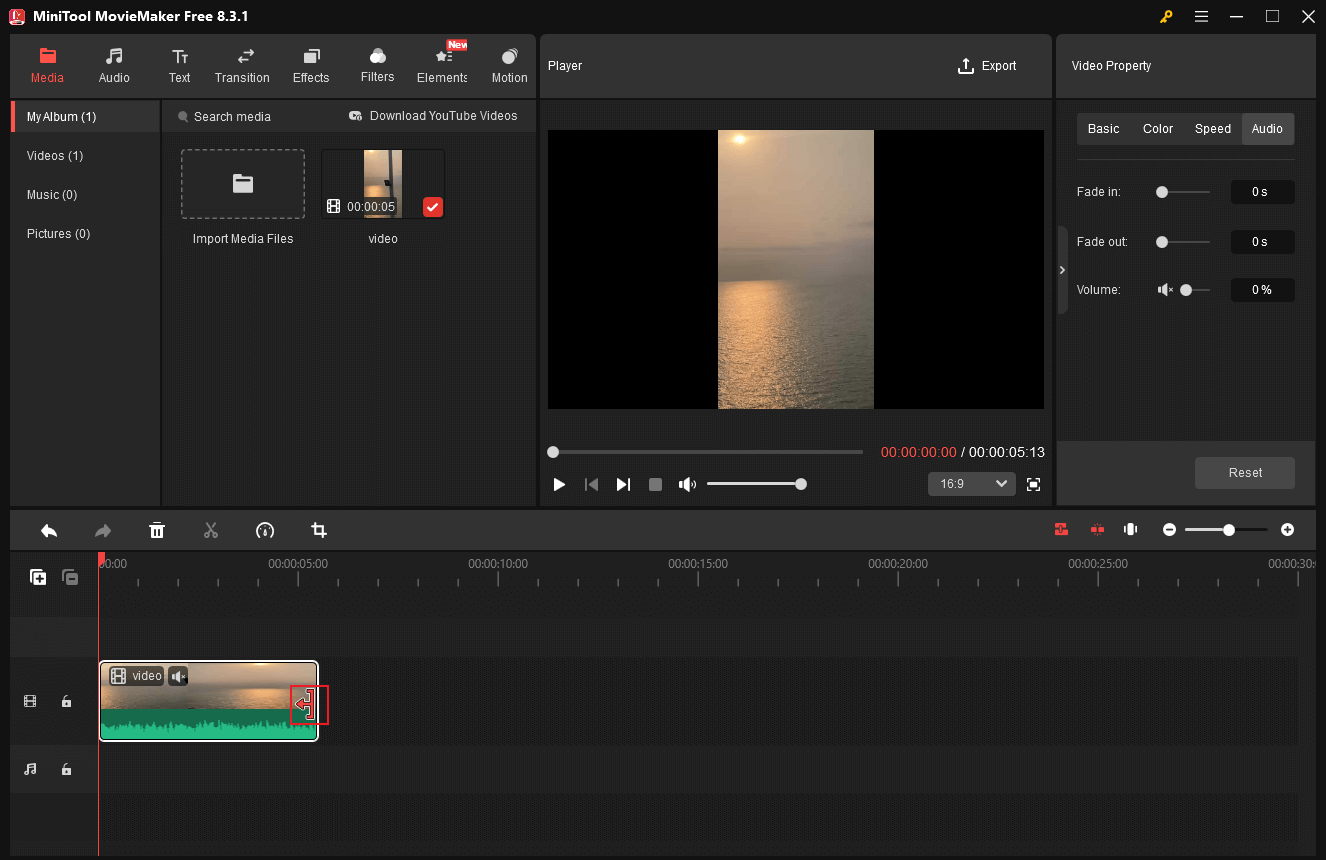Switch to the Color tab
This screenshot has width=1326, height=860.
tap(1157, 128)
